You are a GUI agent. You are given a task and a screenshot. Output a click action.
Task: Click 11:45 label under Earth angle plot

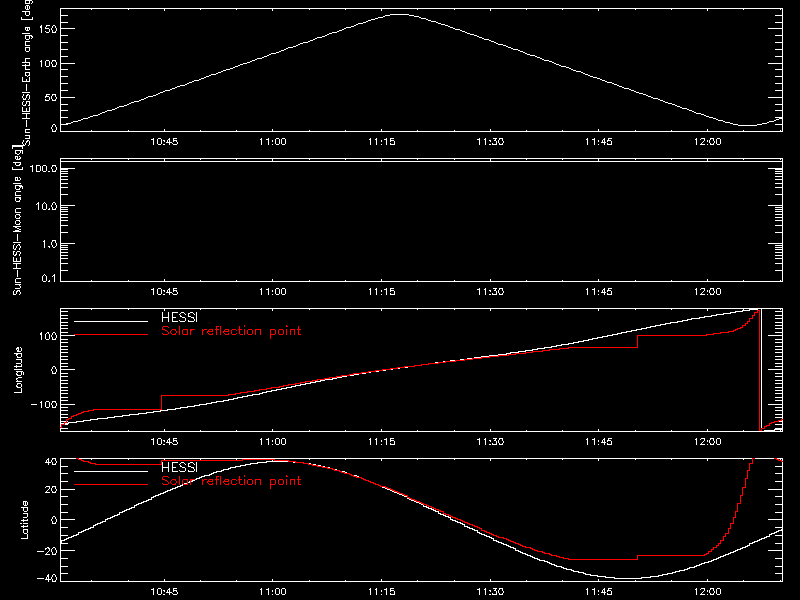coord(598,141)
